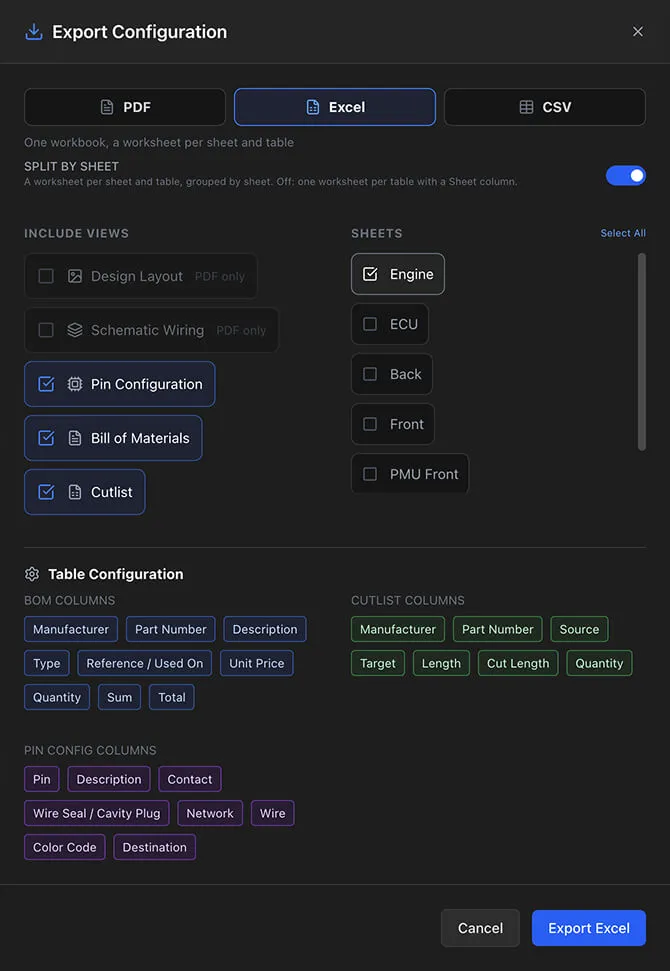Click the sheets list scrollbar
The image size is (670, 971).
tap(642, 352)
